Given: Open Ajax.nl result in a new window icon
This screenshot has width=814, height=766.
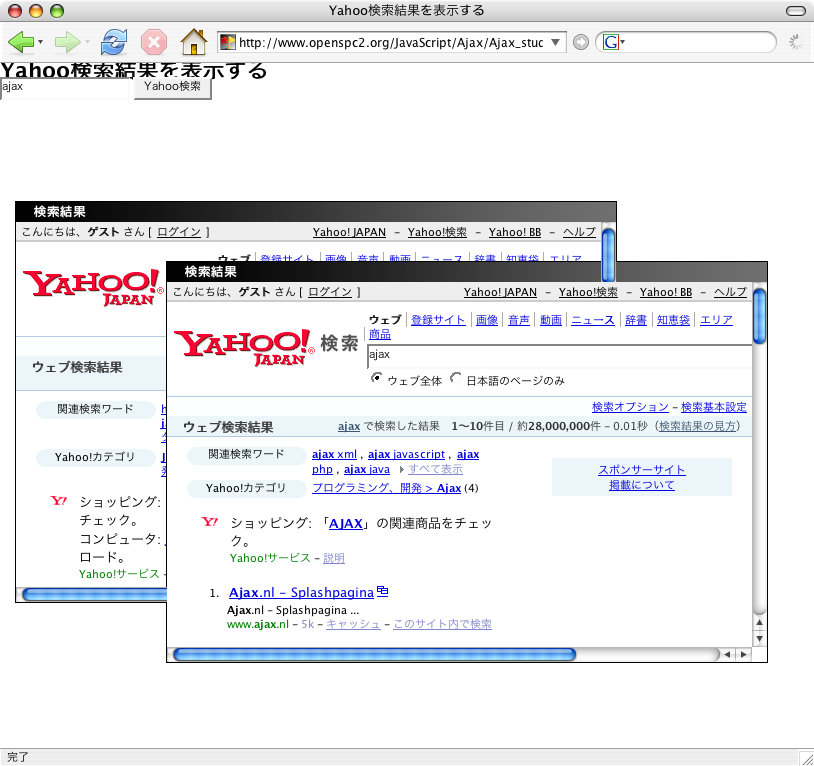Looking at the screenshot, I should pyautogui.click(x=383, y=591).
